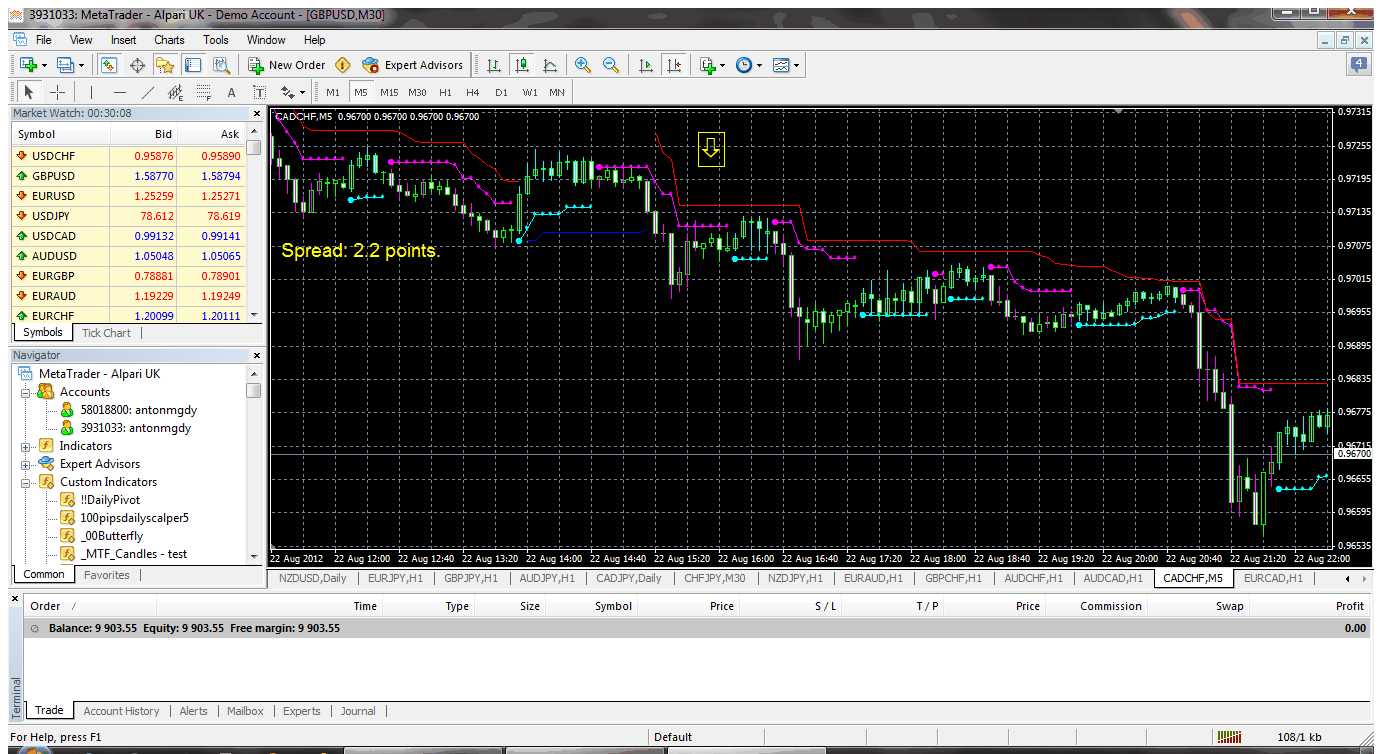Toggle the M30 timeframe button
Viewport: 1382px width, 754px height.
417,92
